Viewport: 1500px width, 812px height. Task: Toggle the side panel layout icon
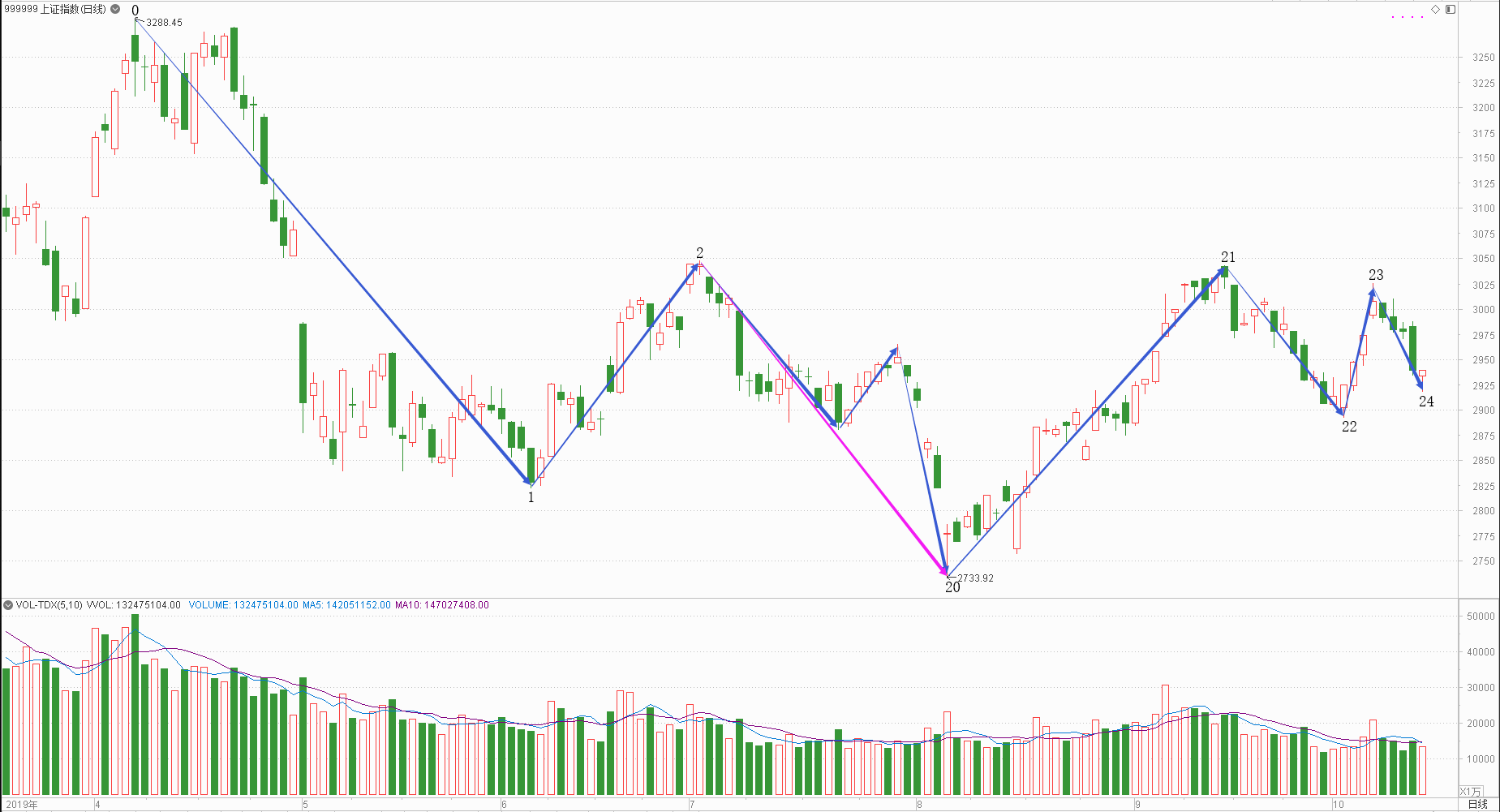(1450, 9)
